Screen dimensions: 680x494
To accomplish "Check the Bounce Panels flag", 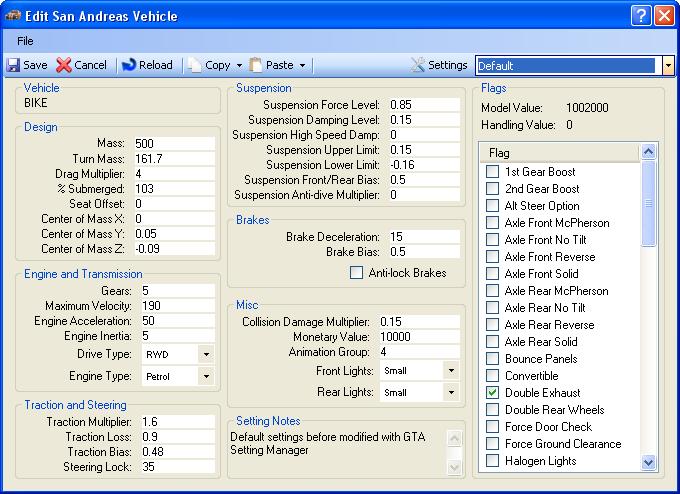I will point(492,359).
